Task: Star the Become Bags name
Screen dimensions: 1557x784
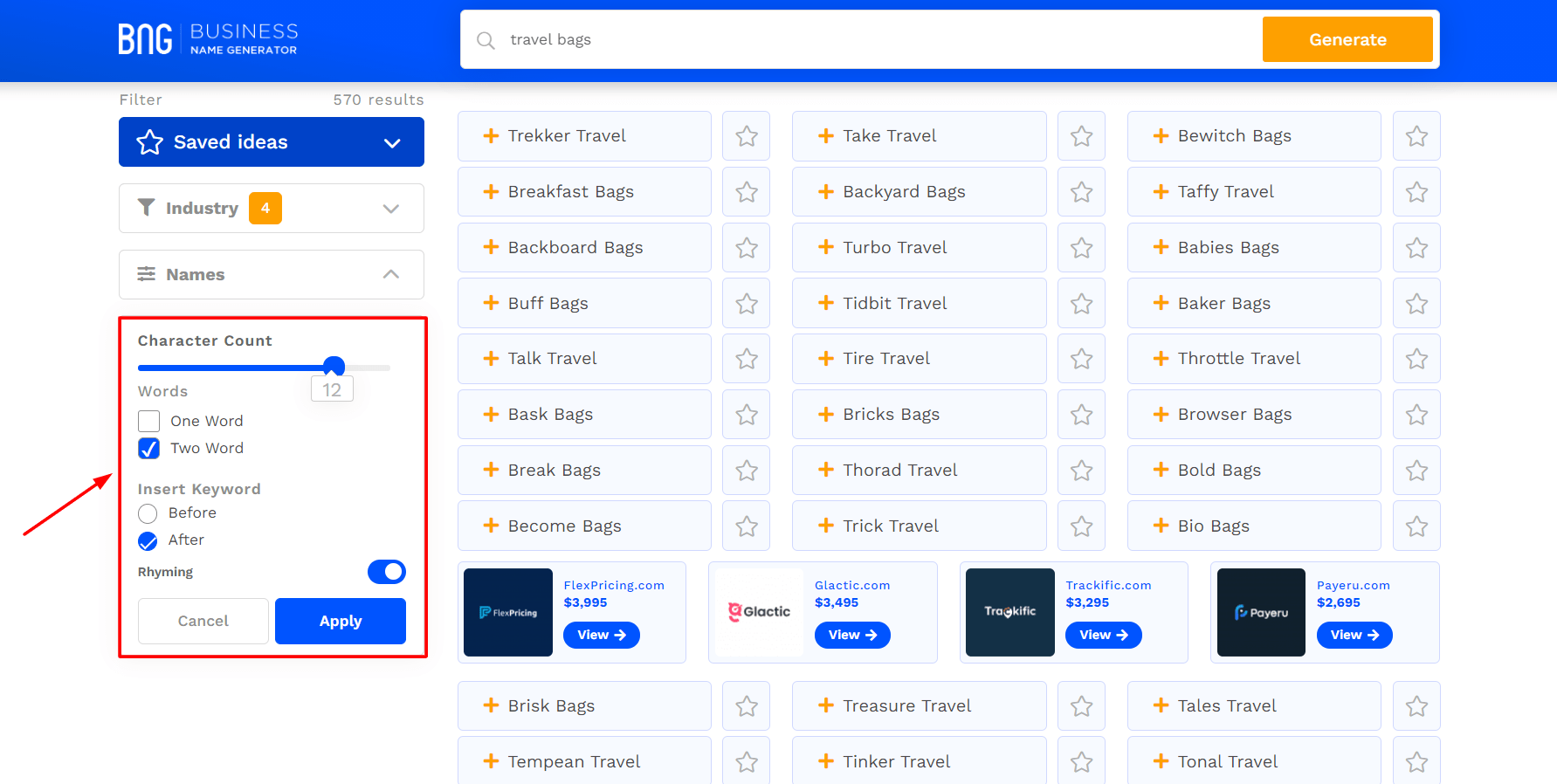Action: [x=747, y=526]
